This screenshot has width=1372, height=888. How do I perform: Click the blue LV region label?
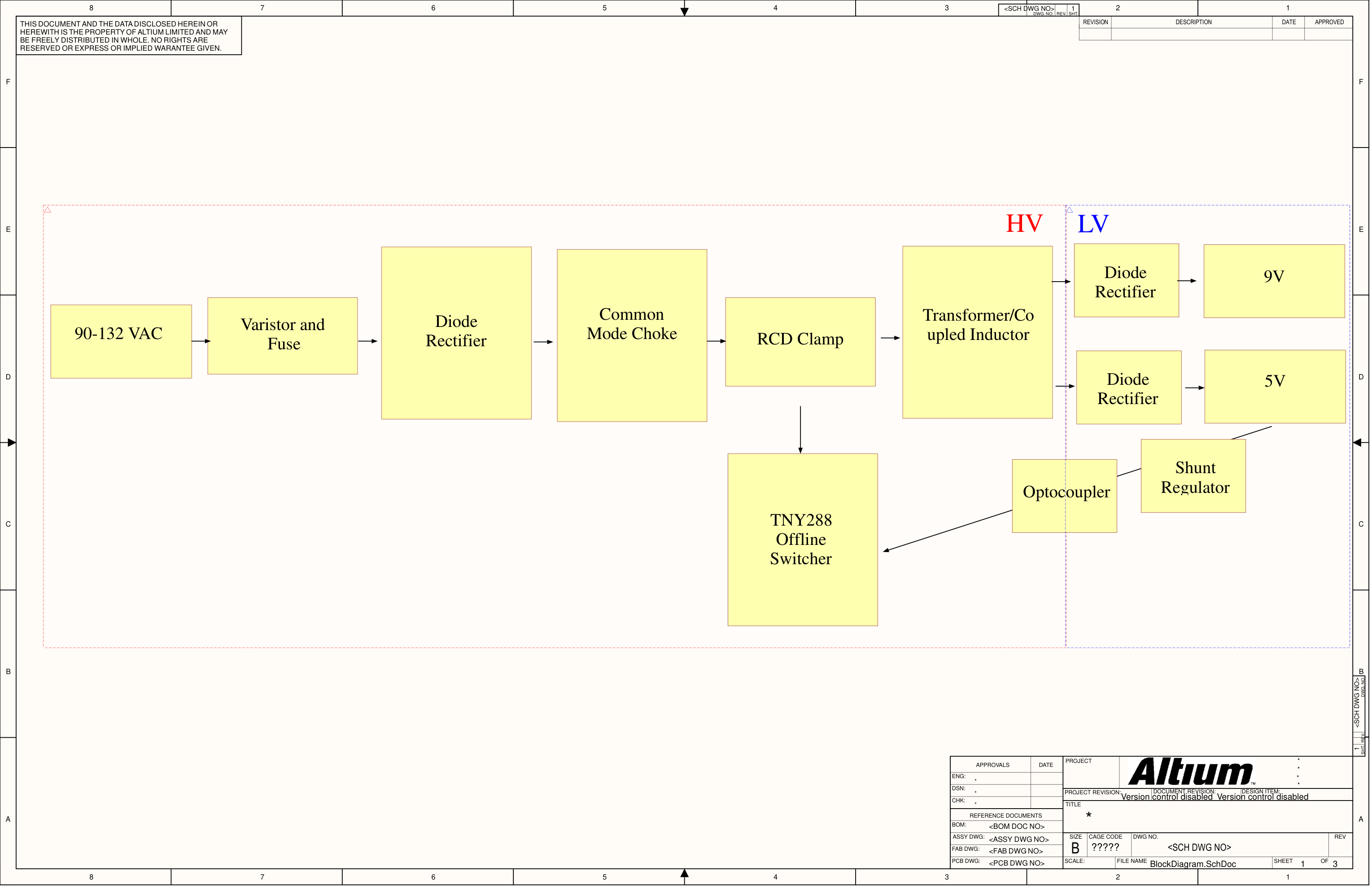coord(1092,224)
